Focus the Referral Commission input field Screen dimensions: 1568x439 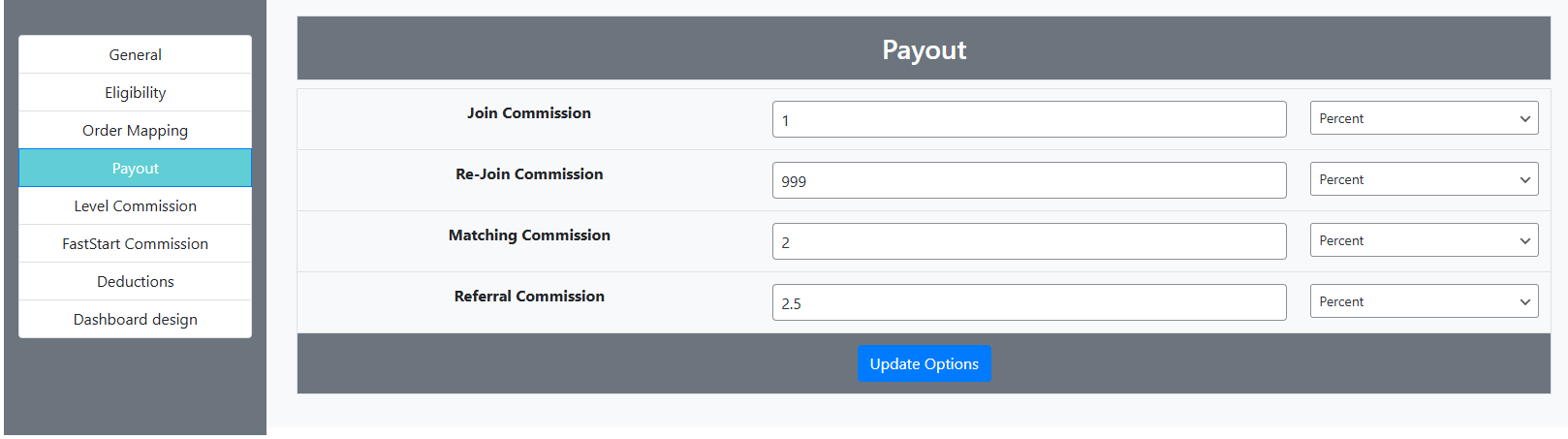coord(1028,303)
